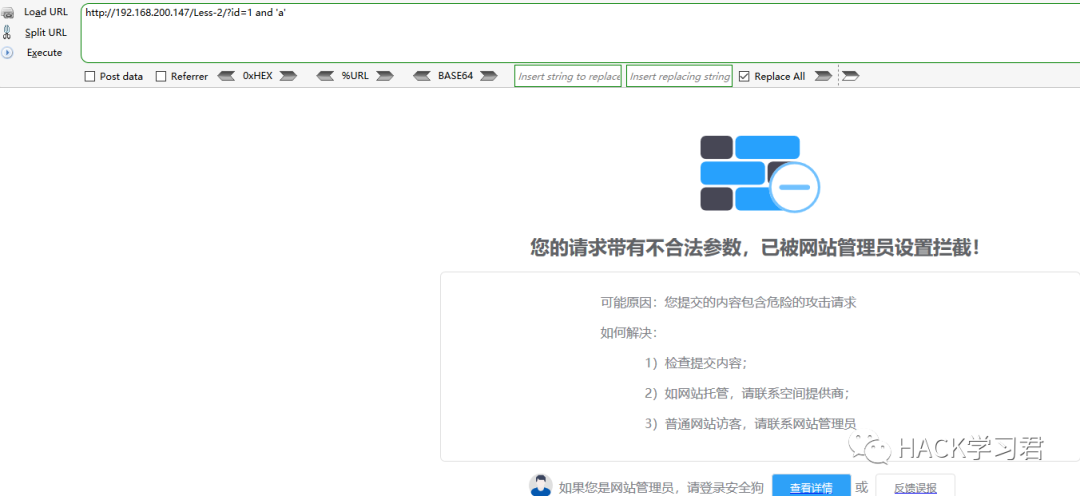Image resolution: width=1080 pixels, height=496 pixels.
Task: Click left arrow beside %URL to decode
Action: tap(325, 76)
